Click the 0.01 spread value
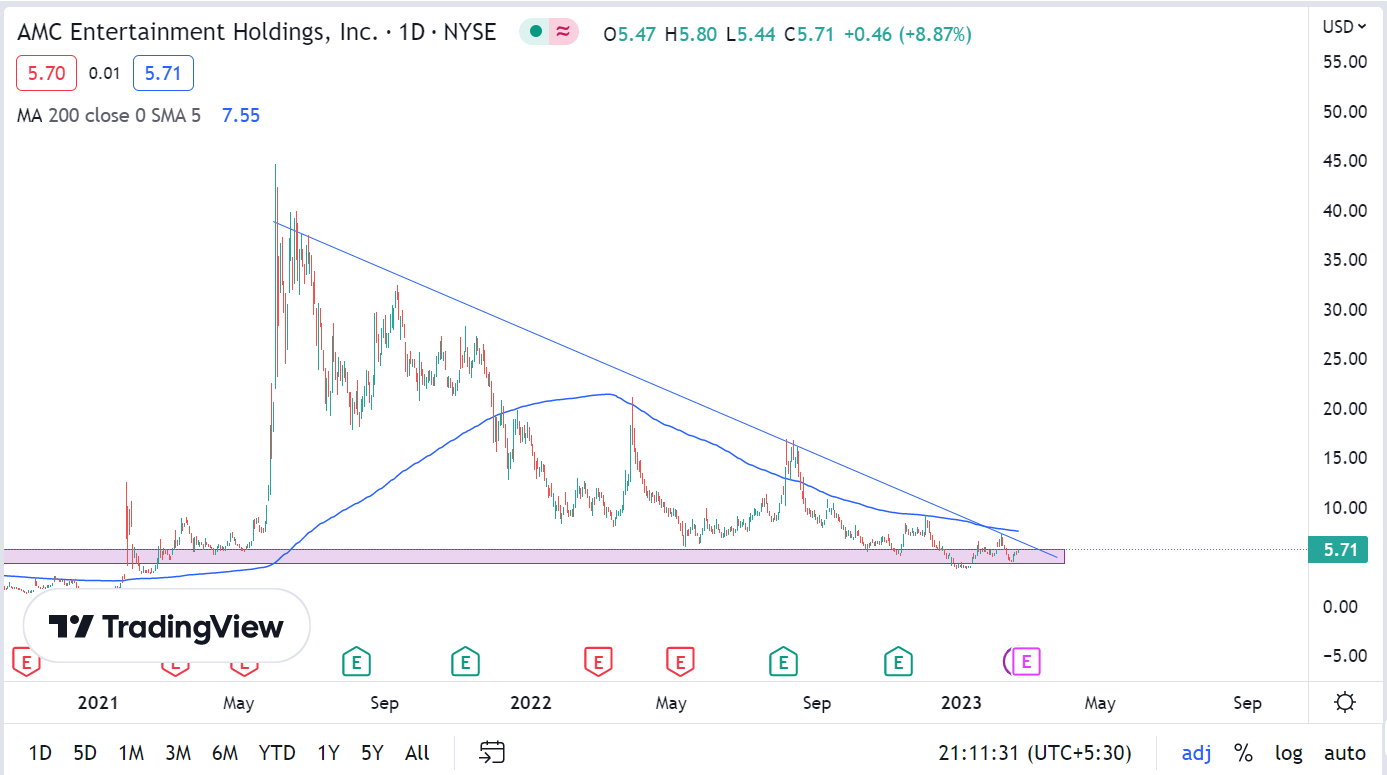1387x775 pixels. [104, 73]
